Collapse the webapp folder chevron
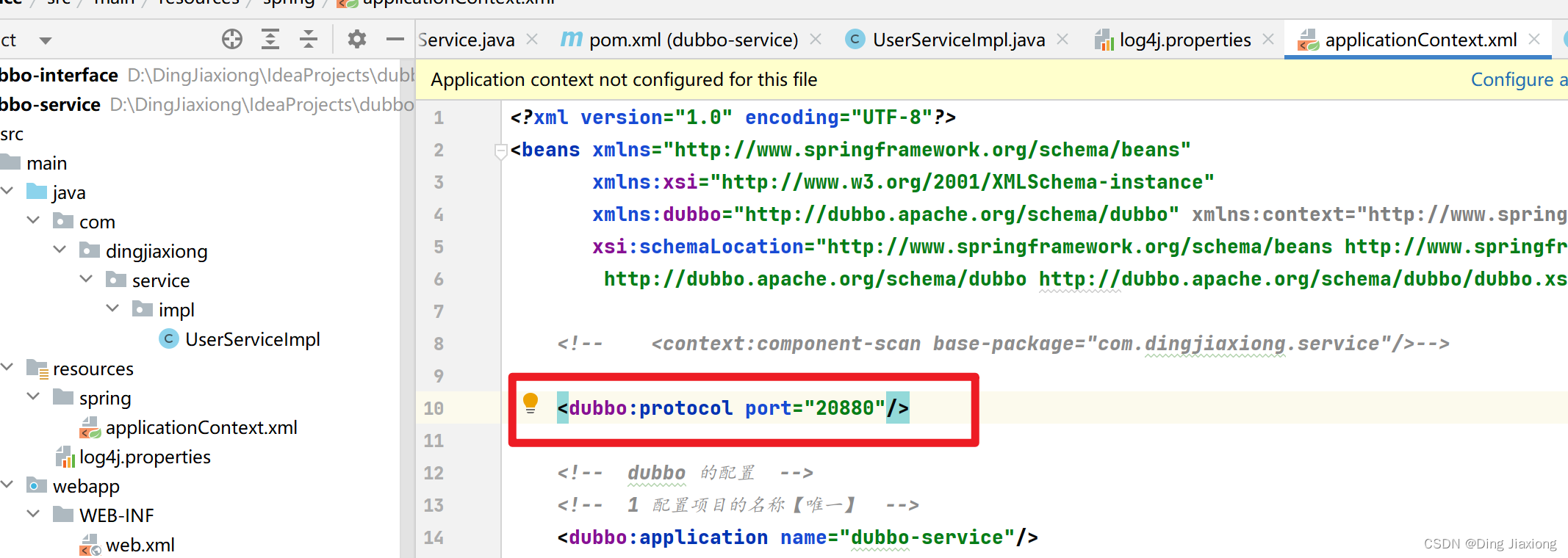This screenshot has height=558, width=1568. (7, 485)
